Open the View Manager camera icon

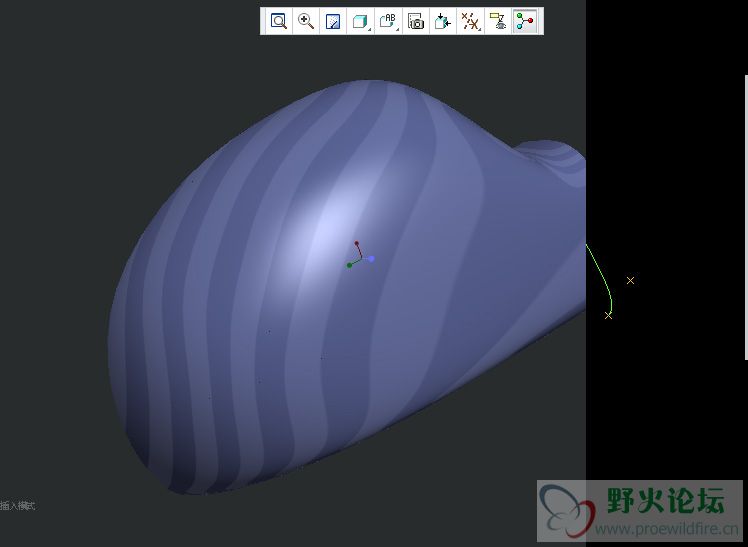(x=416, y=21)
